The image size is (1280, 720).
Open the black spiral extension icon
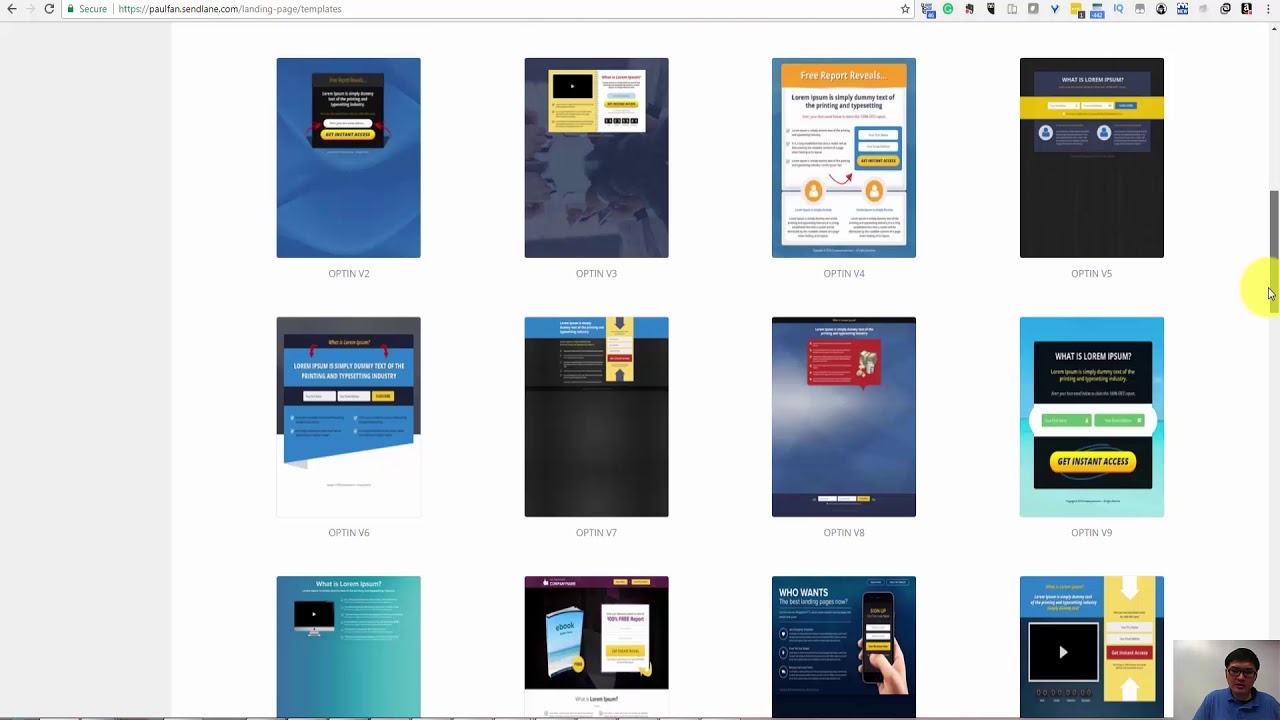click(x=1225, y=9)
